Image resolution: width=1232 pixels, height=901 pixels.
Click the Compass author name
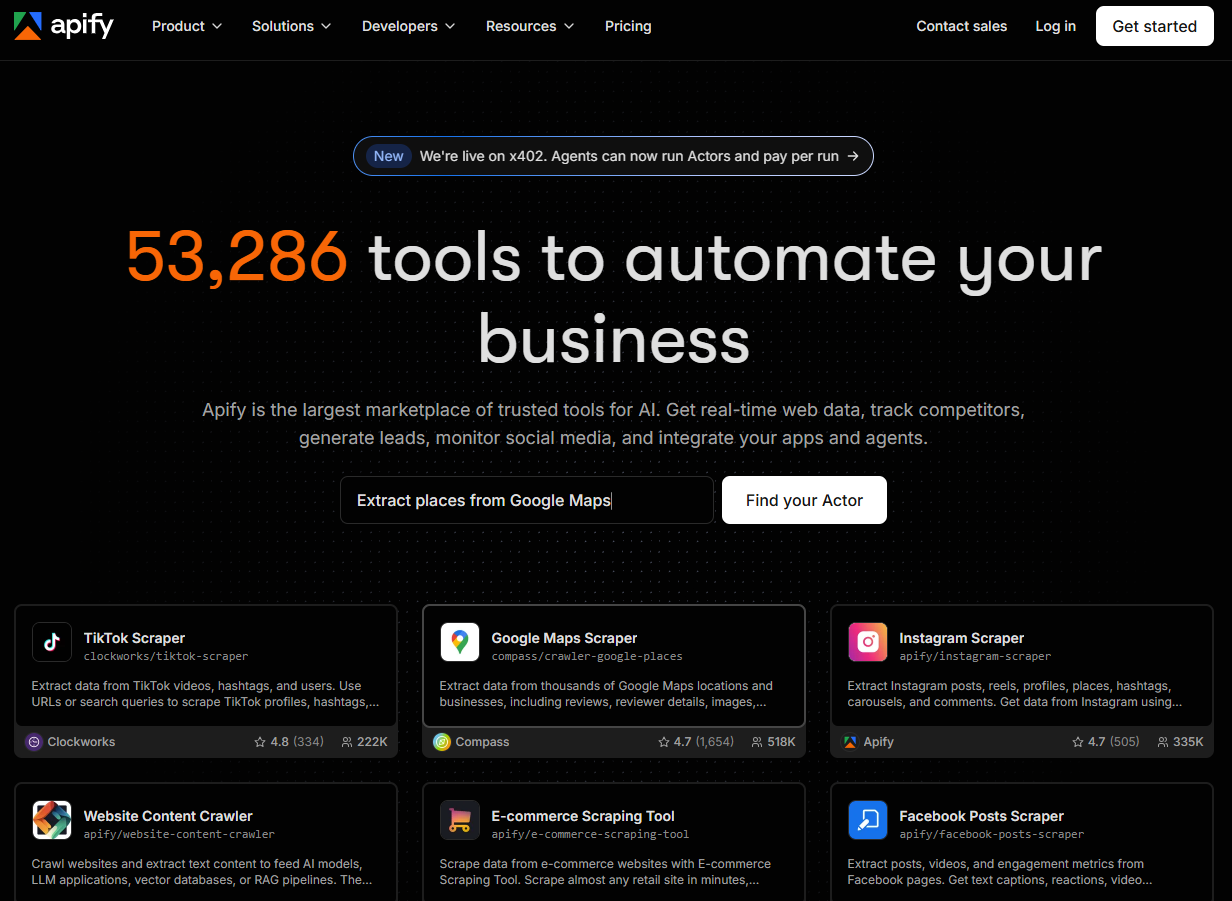[x=482, y=742]
